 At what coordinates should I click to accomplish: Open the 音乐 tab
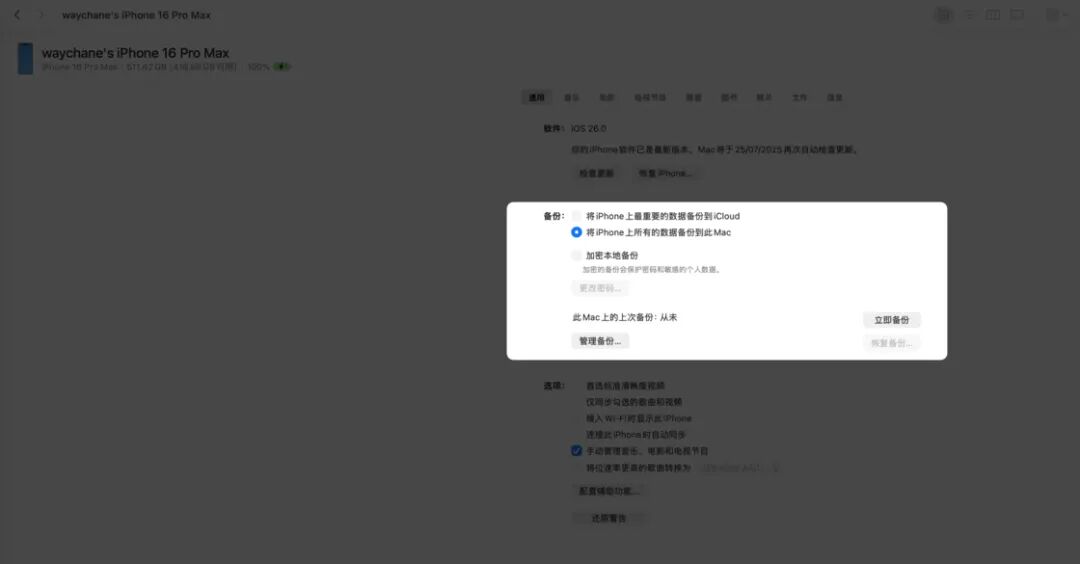tap(572, 98)
